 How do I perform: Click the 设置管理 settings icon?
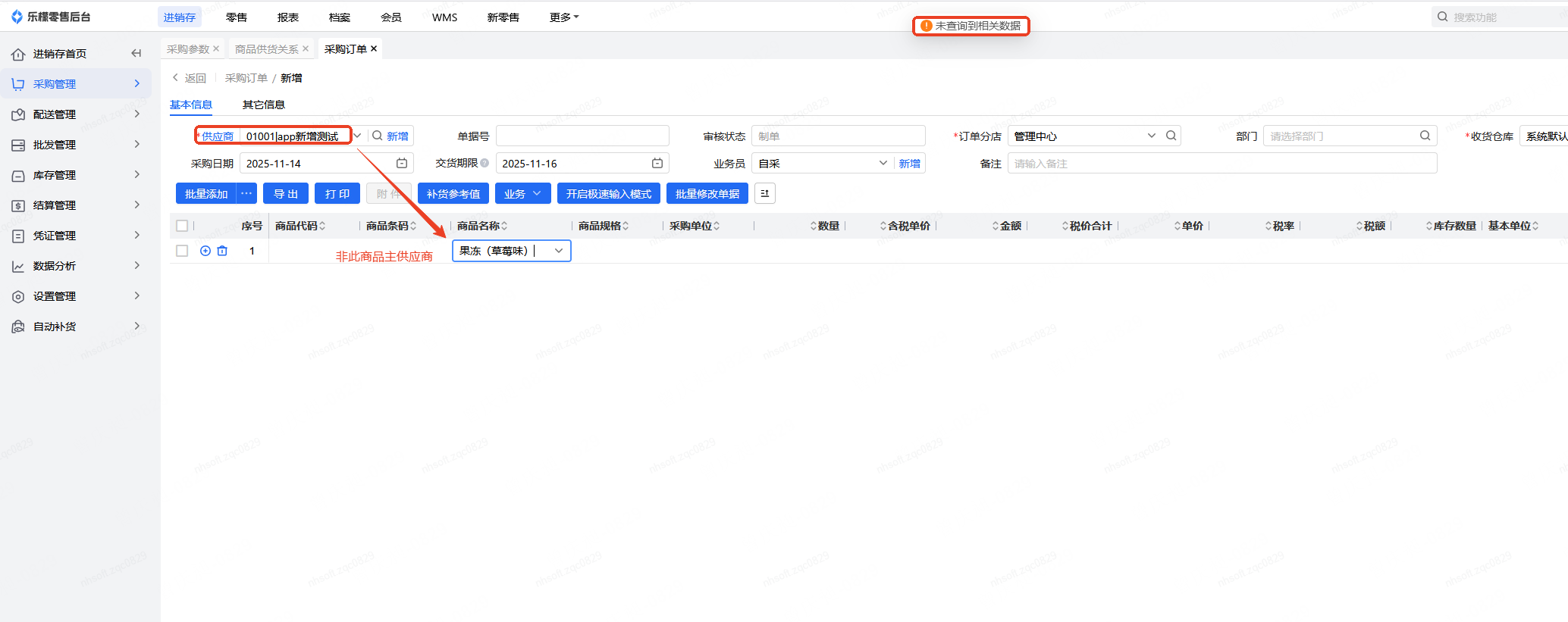click(x=18, y=296)
